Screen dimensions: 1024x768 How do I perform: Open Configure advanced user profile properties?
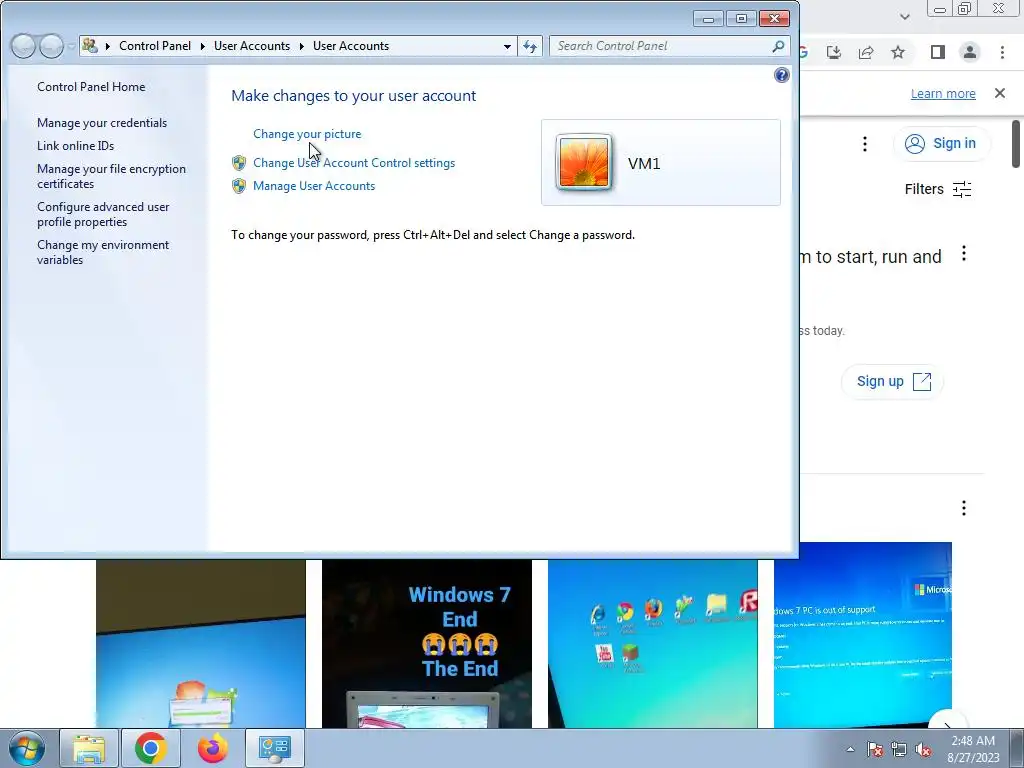coord(103,214)
